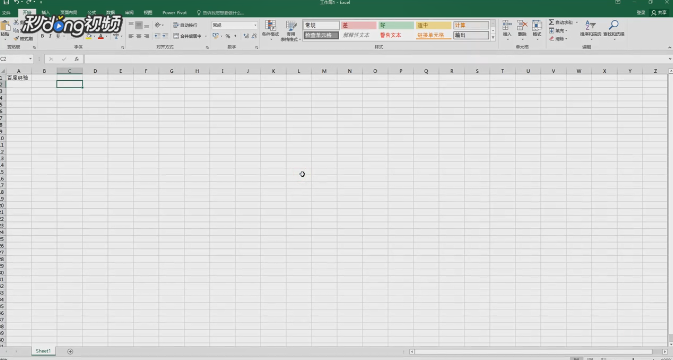Switch to the 插入 (Insert) ribbon tab
673x360 pixels.
[46, 12]
